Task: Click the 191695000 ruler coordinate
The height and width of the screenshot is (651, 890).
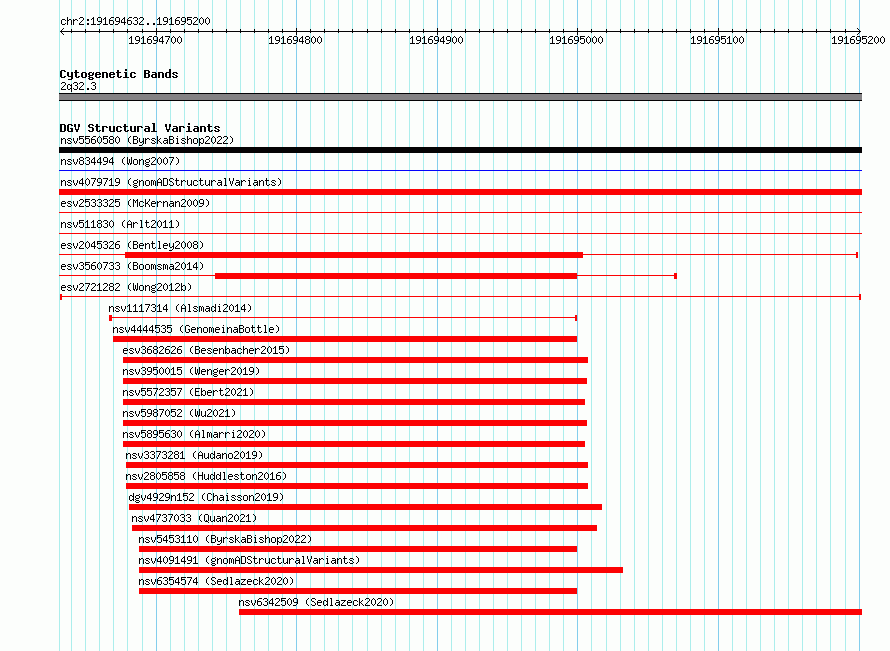Action: 576,40
